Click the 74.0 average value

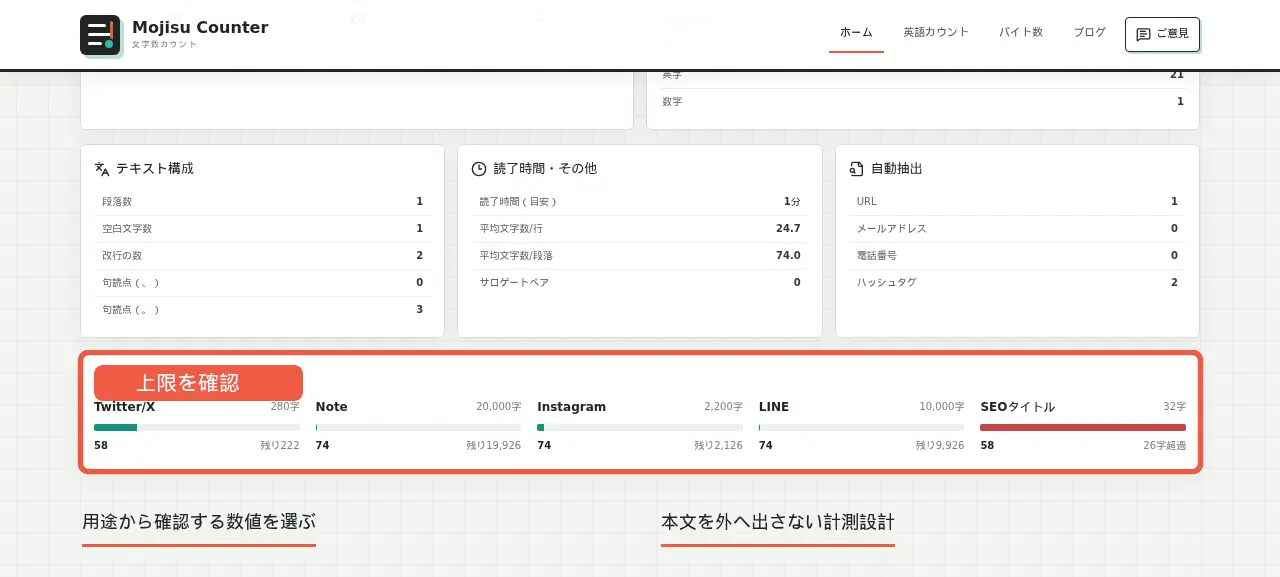tap(788, 256)
